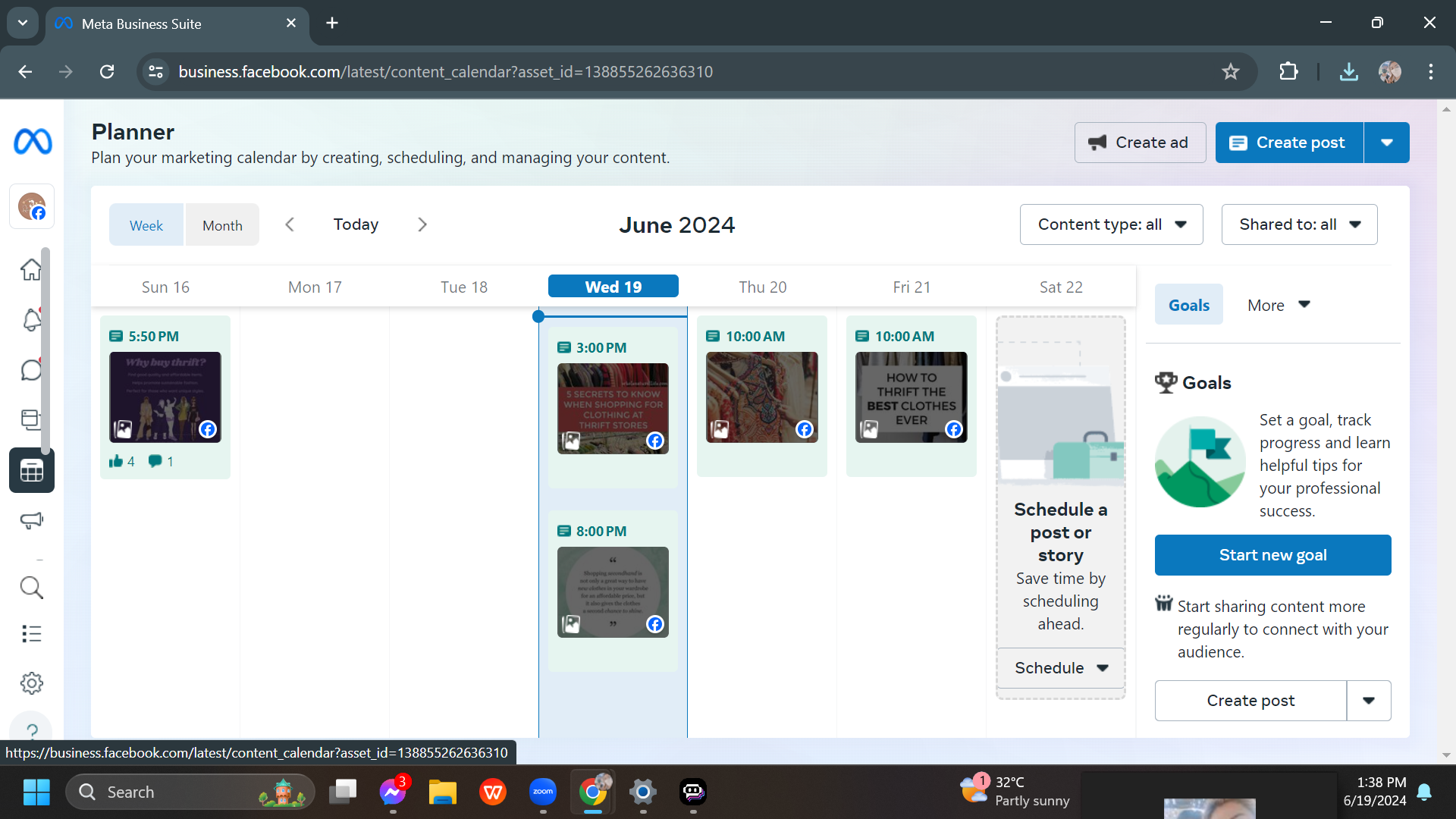Open Inbox chat bubble icon
The height and width of the screenshot is (819, 1456).
click(x=31, y=370)
